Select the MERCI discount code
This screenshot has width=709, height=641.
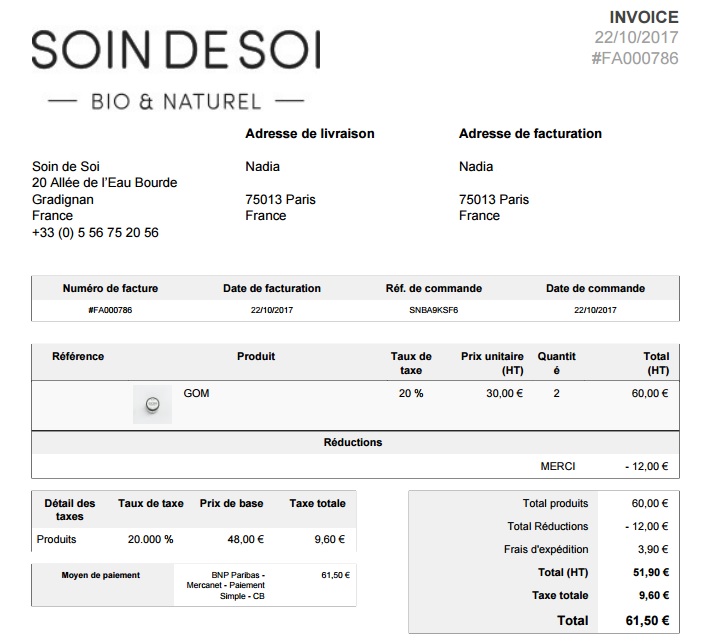coord(558,466)
